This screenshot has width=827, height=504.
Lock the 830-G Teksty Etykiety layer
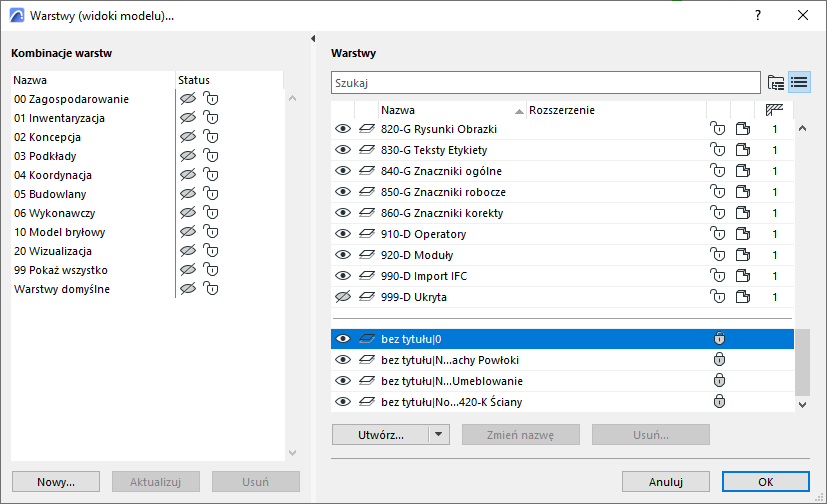(718, 150)
